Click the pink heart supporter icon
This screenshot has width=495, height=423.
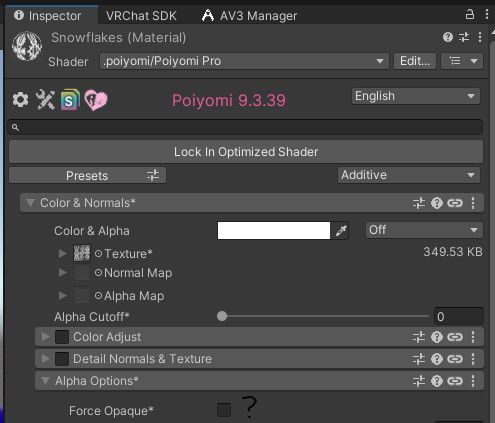pyautogui.click(x=96, y=100)
